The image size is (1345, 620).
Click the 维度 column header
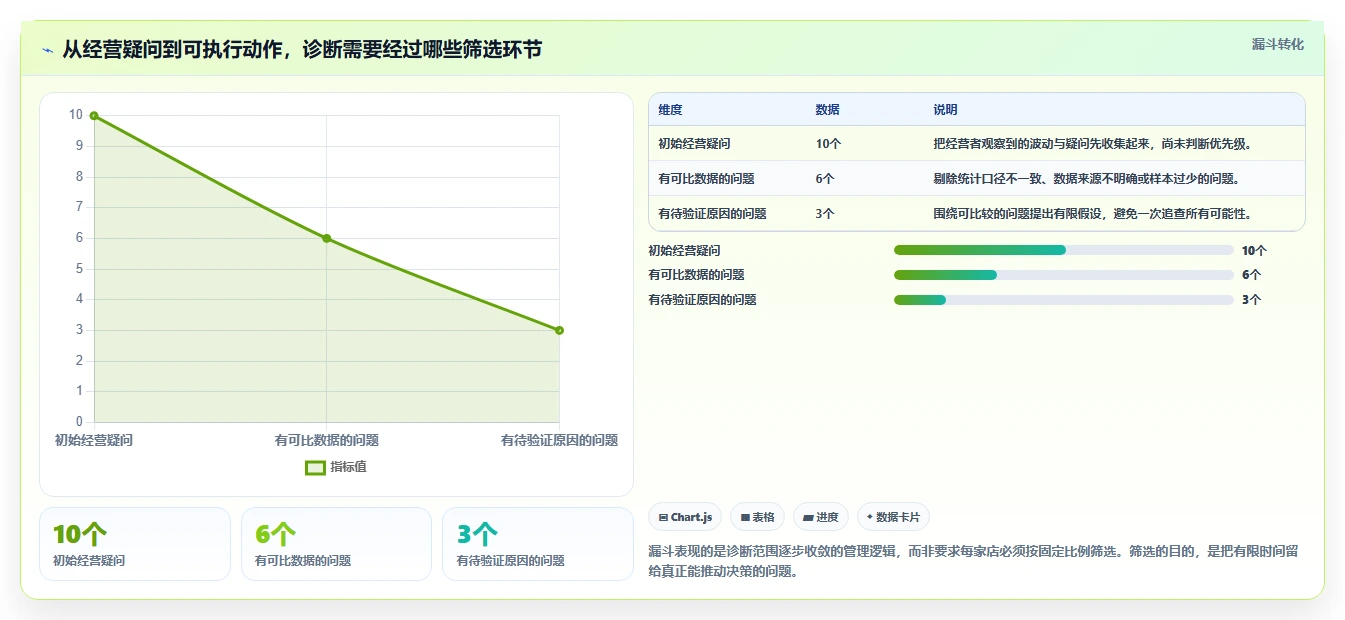pyautogui.click(x=670, y=110)
